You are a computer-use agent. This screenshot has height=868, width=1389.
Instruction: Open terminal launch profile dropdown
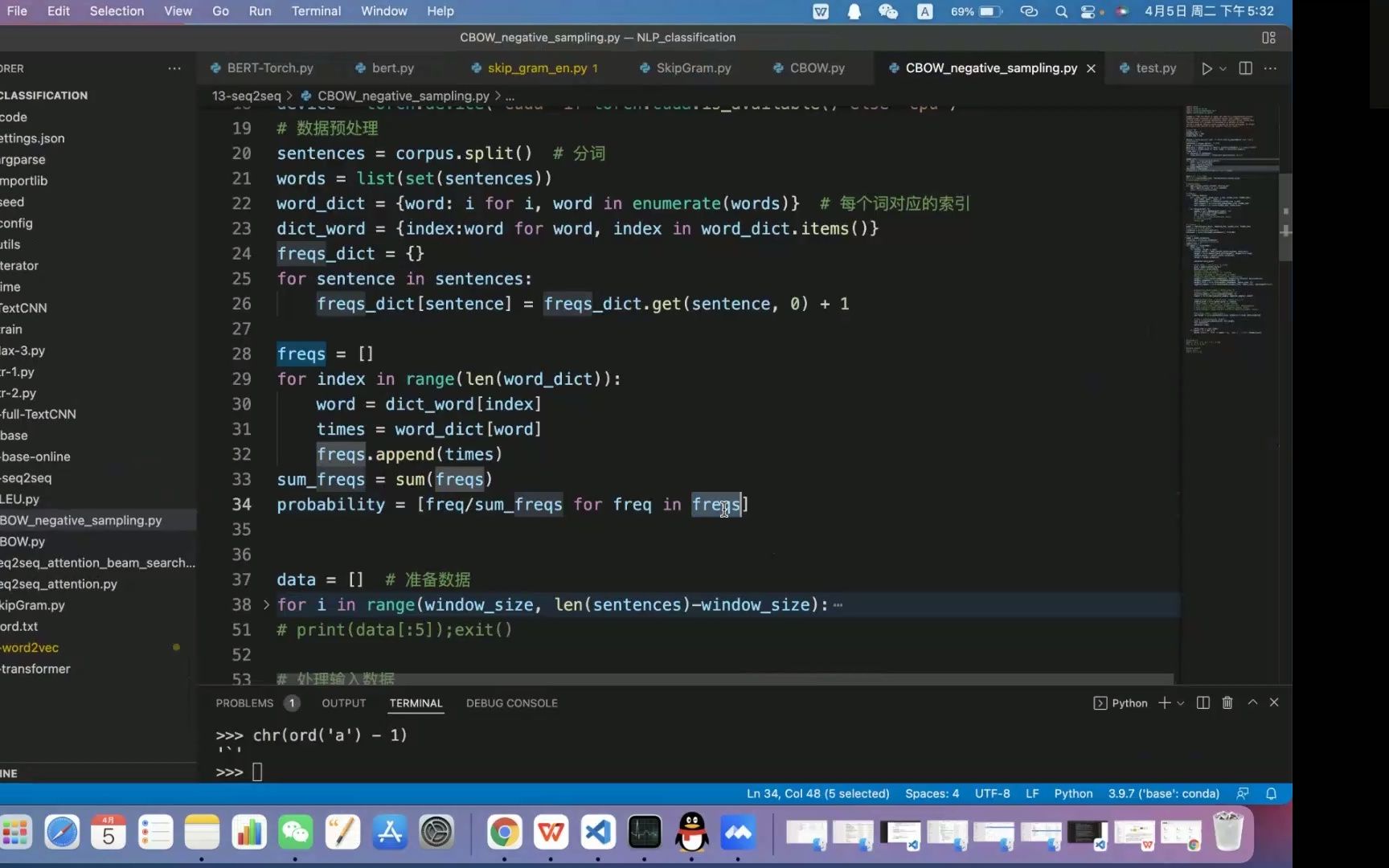click(x=1181, y=703)
